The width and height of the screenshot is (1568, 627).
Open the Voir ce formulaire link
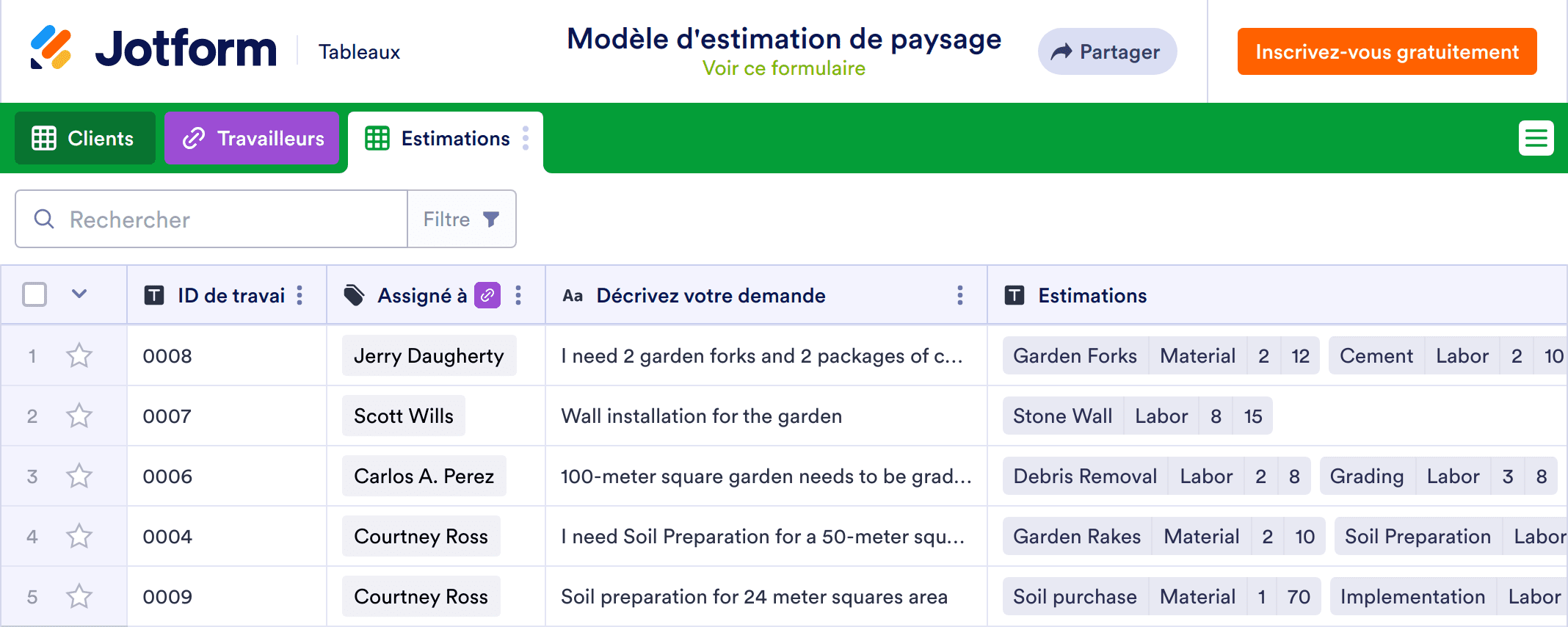click(x=783, y=68)
